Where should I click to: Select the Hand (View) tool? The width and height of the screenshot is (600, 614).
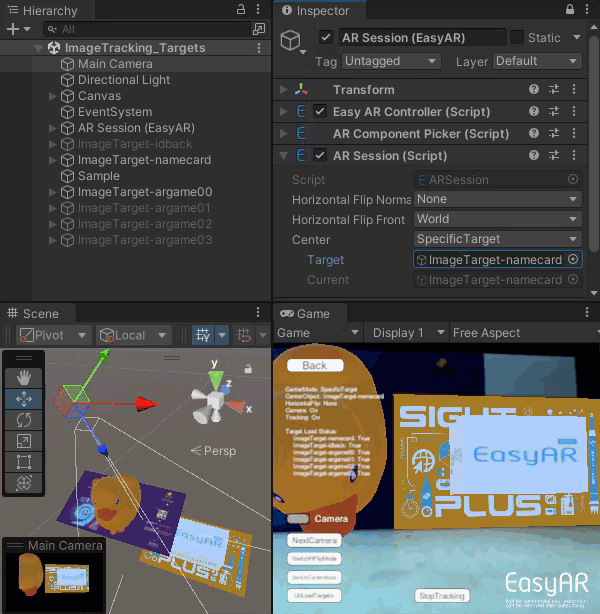click(25, 377)
